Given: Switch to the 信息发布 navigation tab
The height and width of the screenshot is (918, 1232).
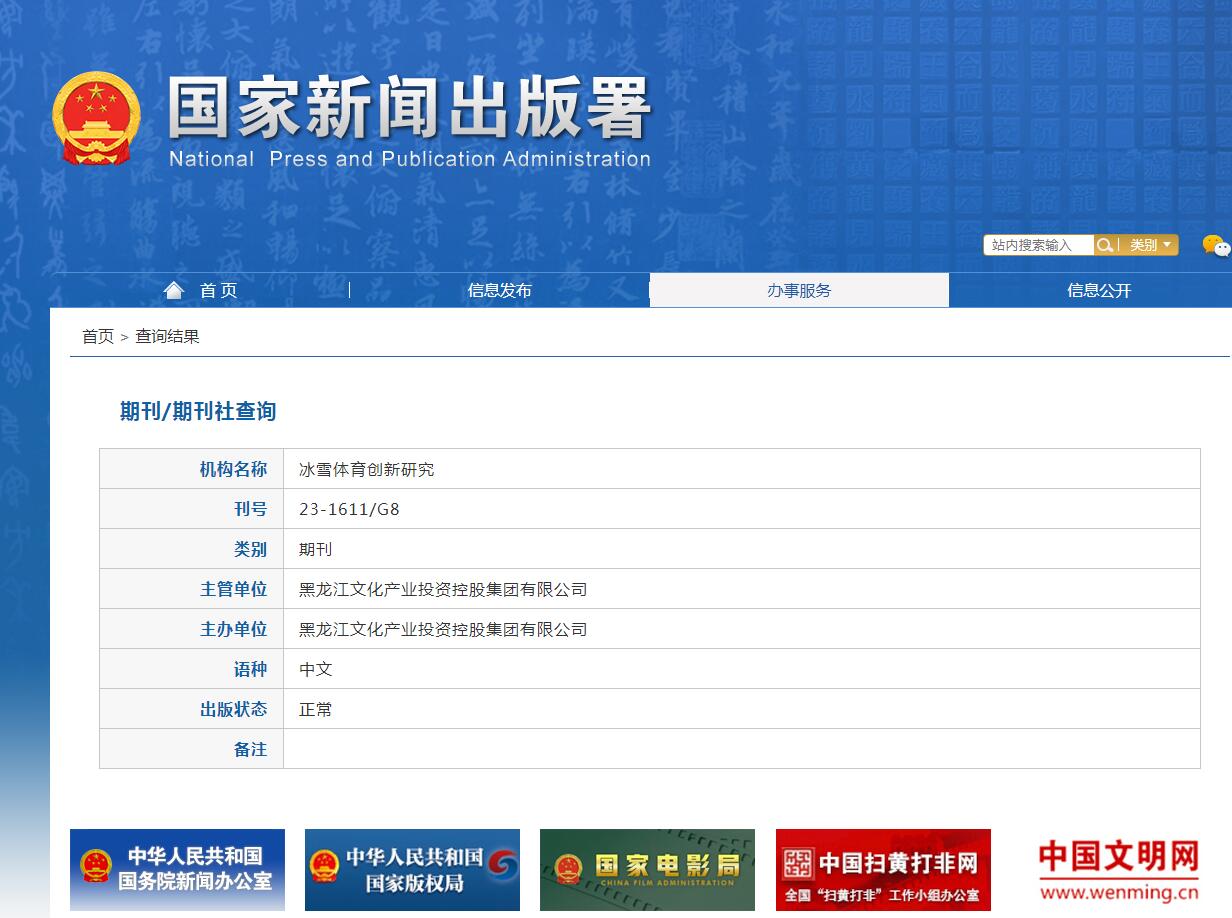Looking at the screenshot, I should 500,290.
